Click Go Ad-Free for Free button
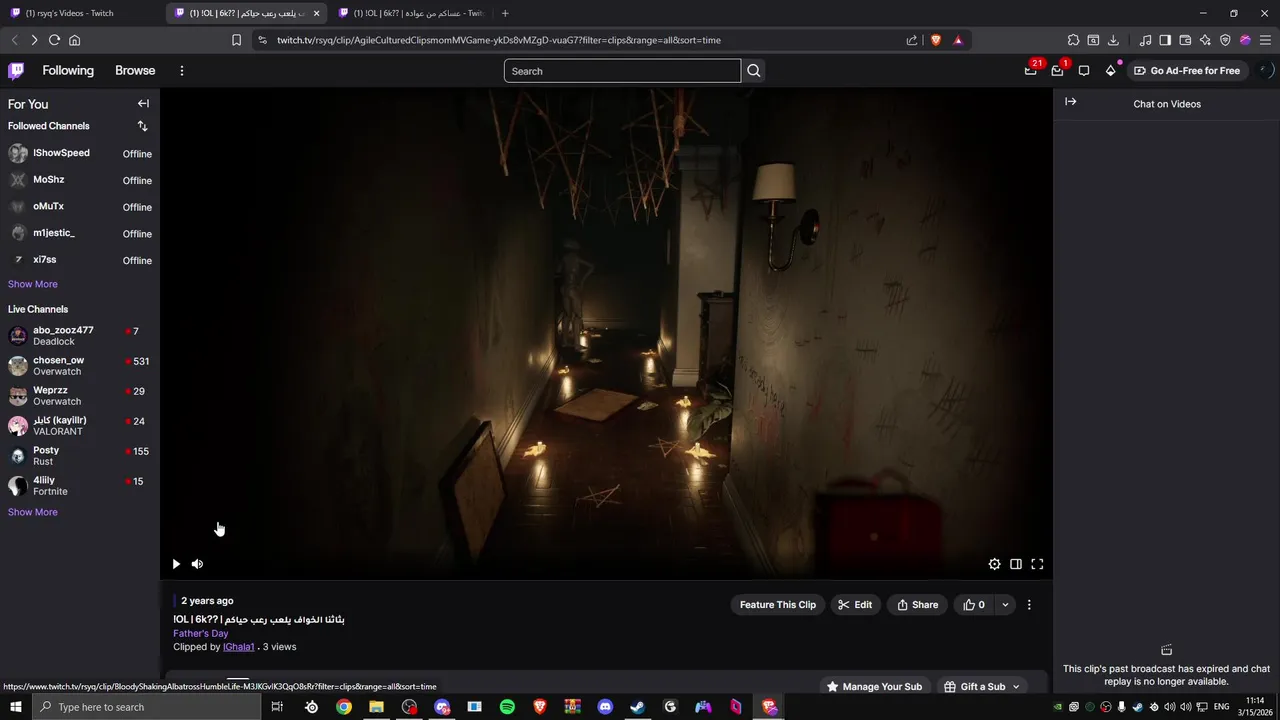The height and width of the screenshot is (720, 1280). (x=1186, y=71)
